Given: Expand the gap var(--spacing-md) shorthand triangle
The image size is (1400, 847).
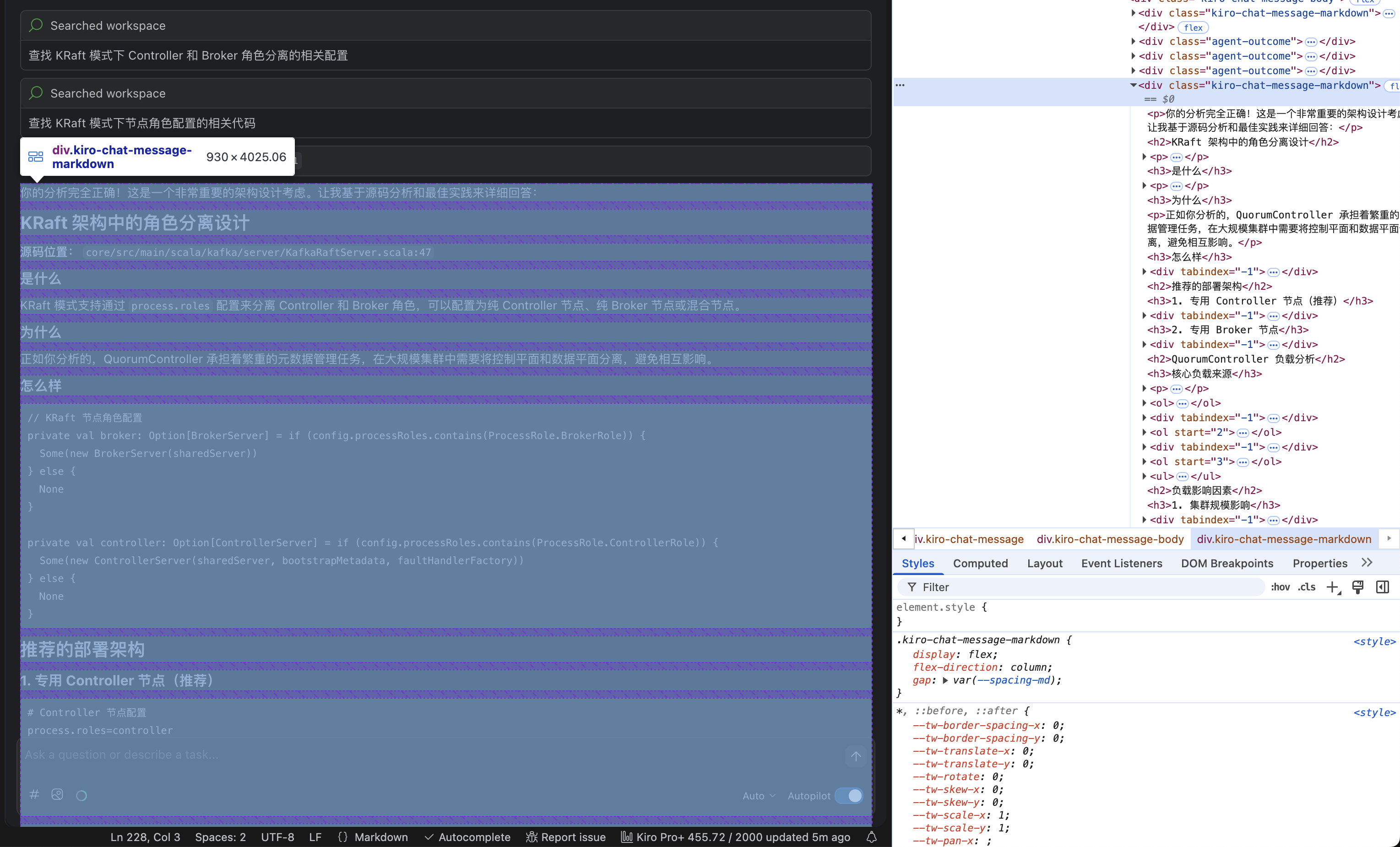Looking at the screenshot, I should [x=945, y=680].
